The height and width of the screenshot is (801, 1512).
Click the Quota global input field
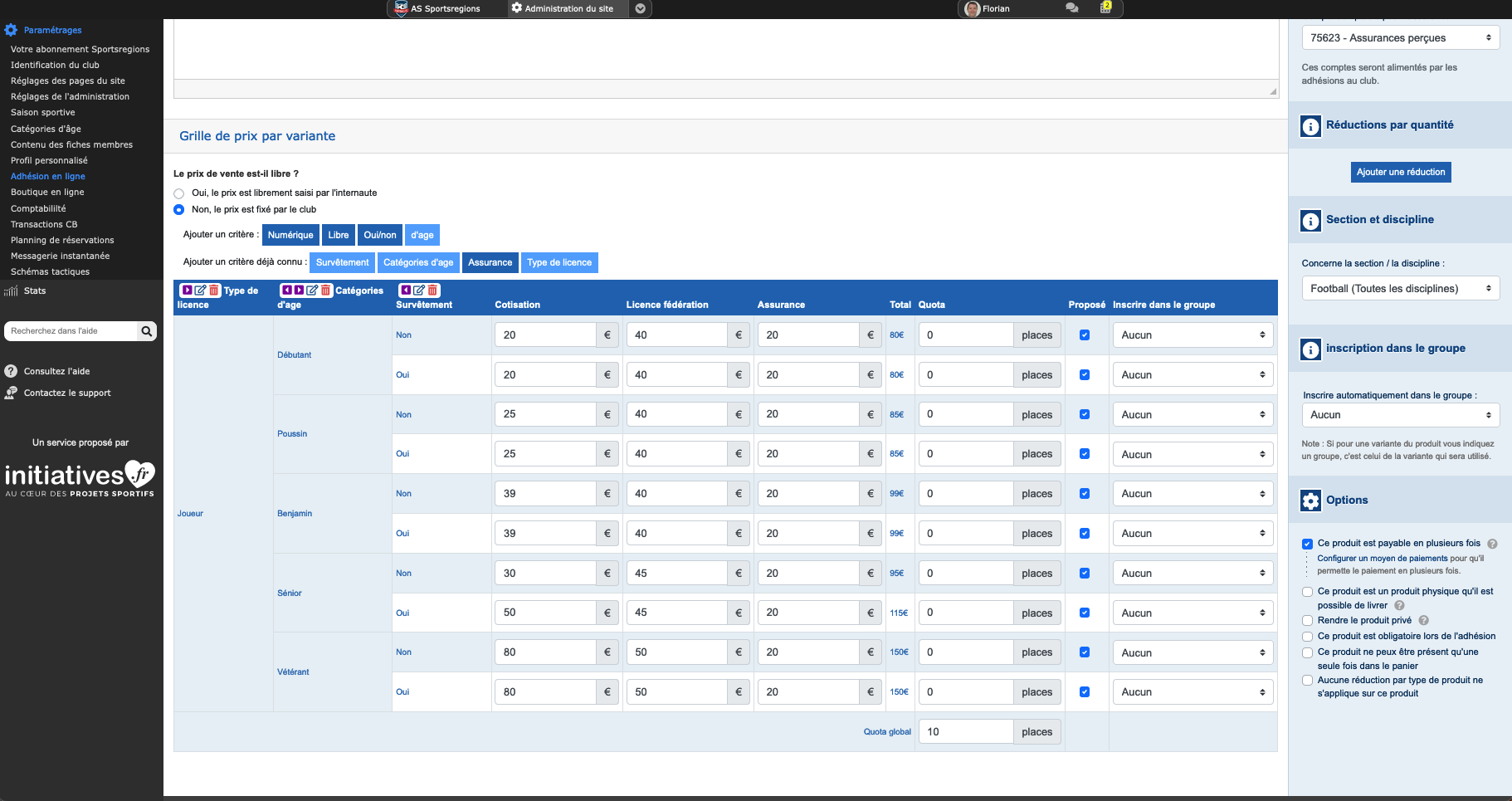(x=966, y=732)
